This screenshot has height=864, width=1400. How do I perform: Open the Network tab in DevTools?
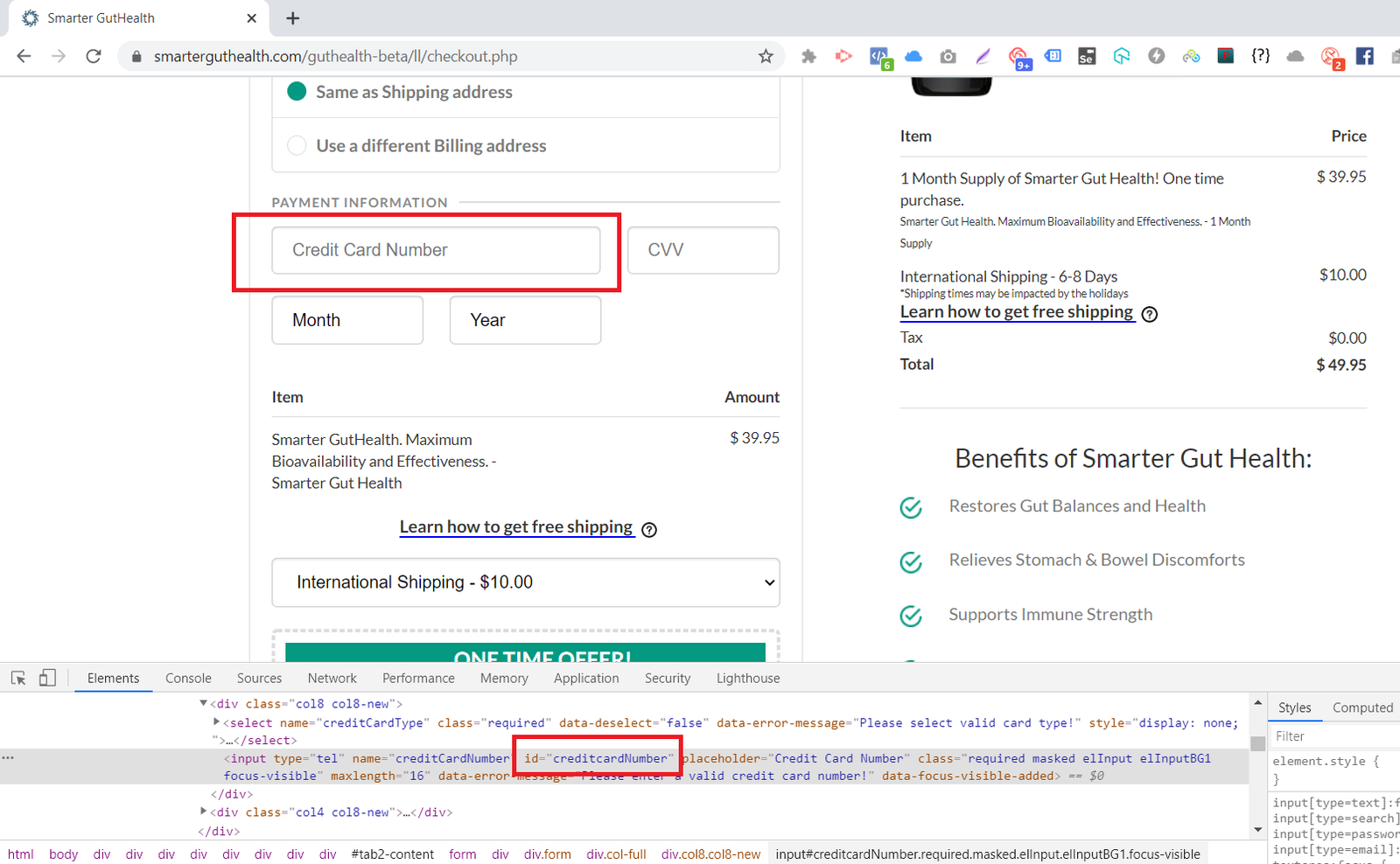[x=332, y=678]
